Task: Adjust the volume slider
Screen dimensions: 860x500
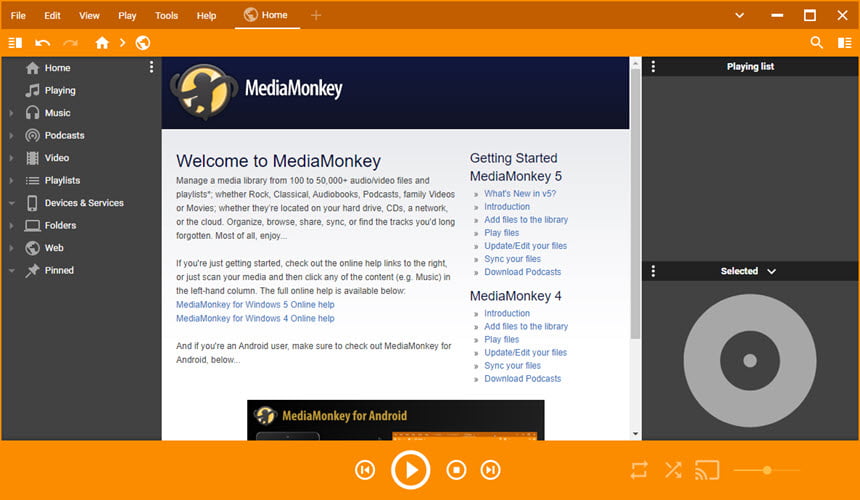Action: 767,470
